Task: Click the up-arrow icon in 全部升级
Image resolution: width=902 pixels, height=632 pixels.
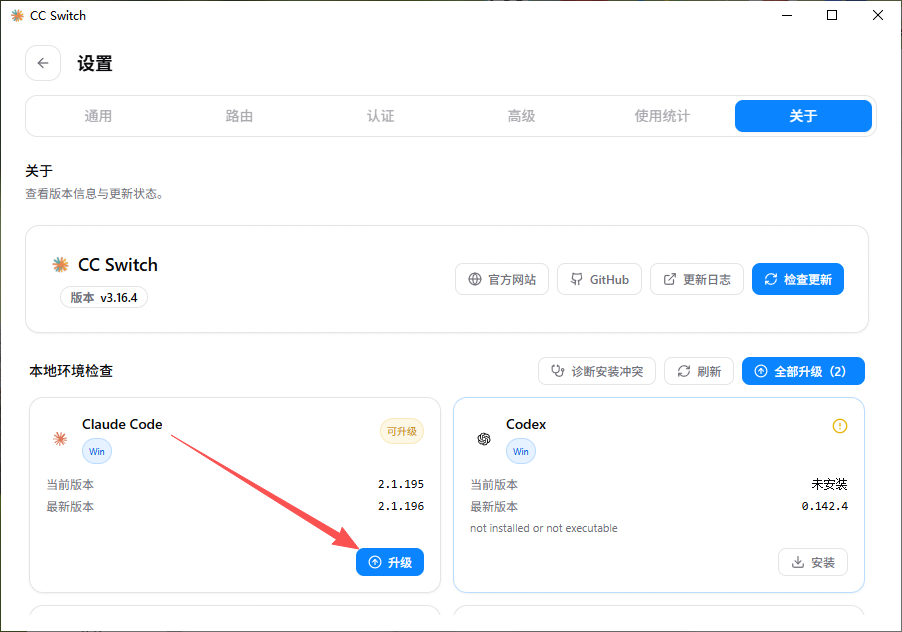Action: pos(761,371)
